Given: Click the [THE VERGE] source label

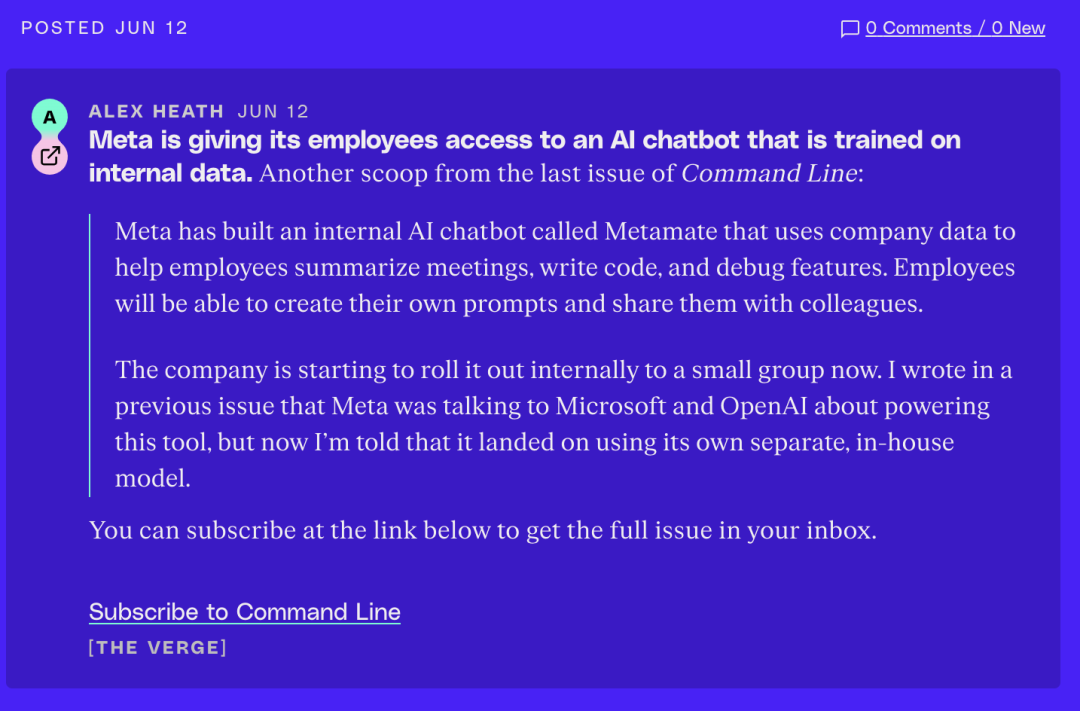Looking at the screenshot, I should click(158, 648).
